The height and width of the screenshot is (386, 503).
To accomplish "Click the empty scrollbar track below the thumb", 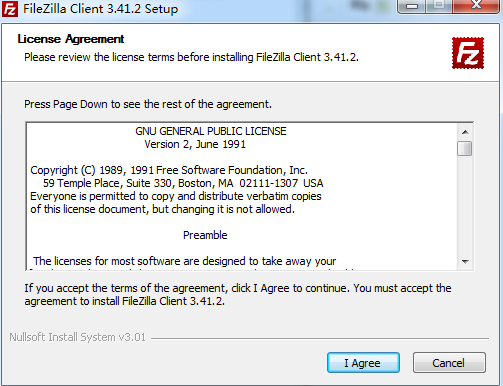I will tap(465, 205).
